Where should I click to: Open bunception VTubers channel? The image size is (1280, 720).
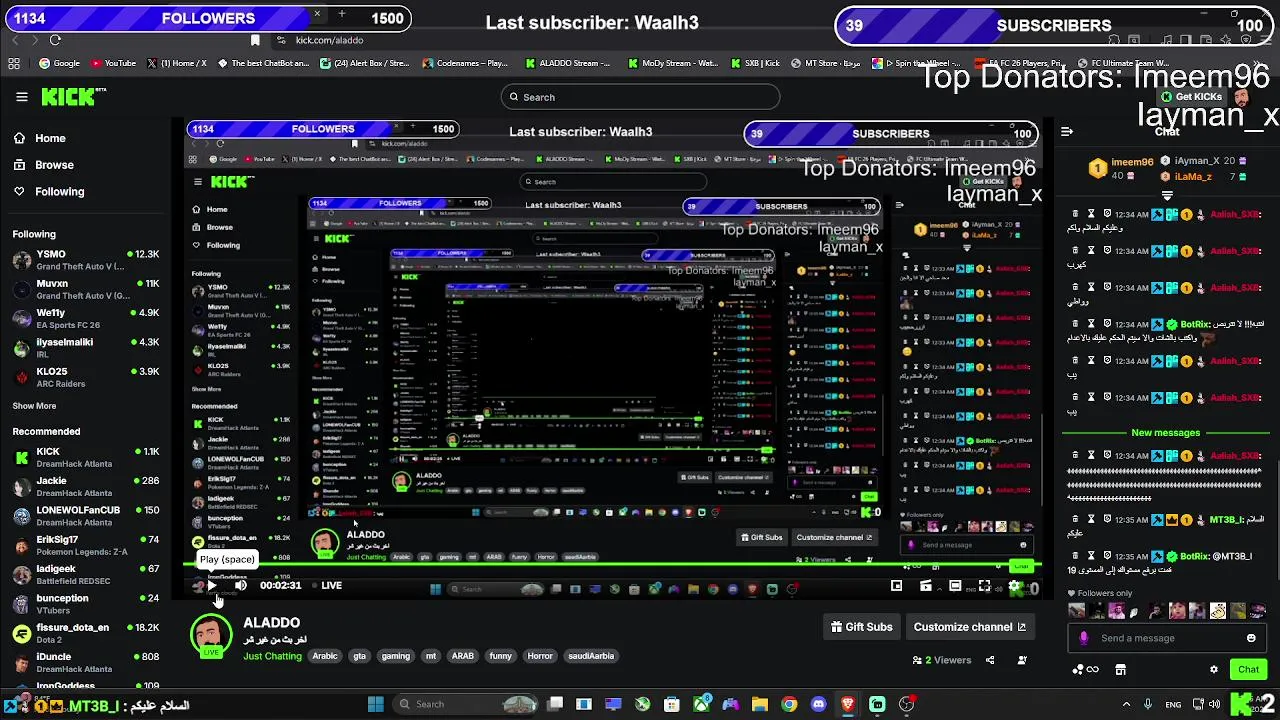(x=85, y=603)
